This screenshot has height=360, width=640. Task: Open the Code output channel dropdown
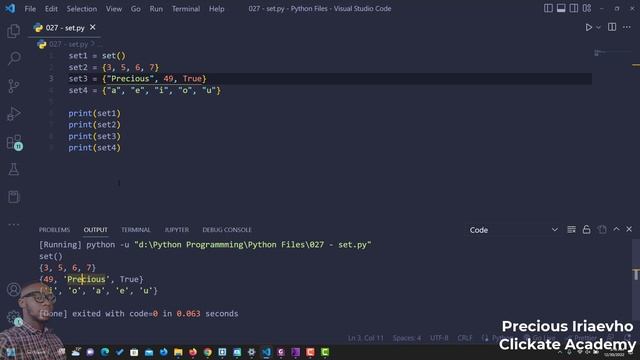(513, 230)
